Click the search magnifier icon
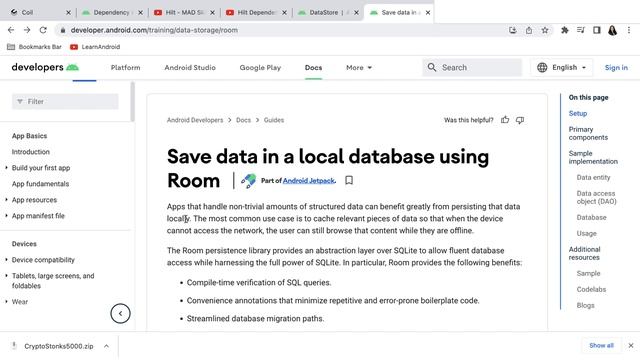This screenshot has height=360, width=640. click(x=432, y=67)
